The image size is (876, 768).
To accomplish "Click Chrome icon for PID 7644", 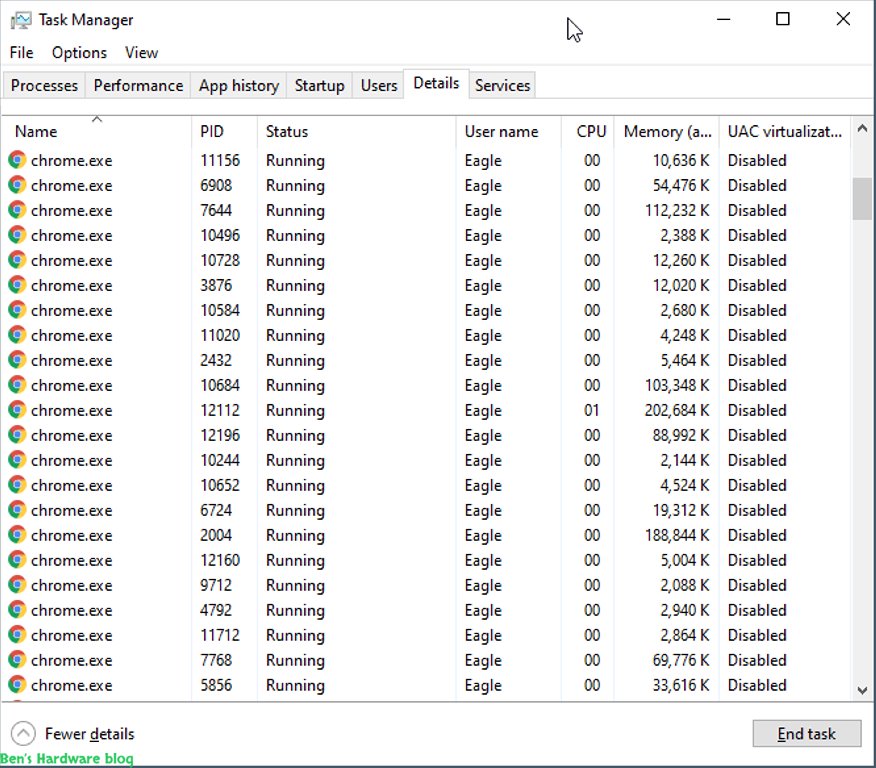I will (x=17, y=210).
